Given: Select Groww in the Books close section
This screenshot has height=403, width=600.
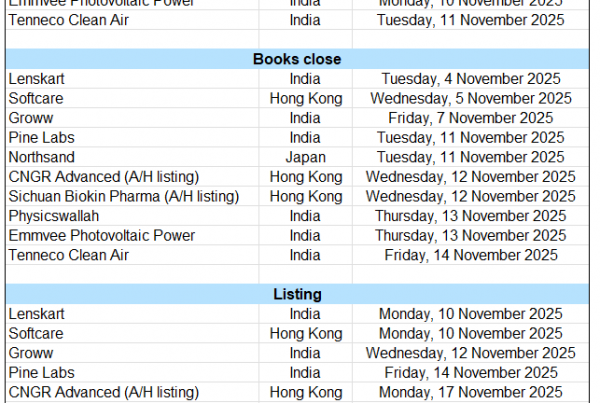Looking at the screenshot, I should tap(30, 118).
